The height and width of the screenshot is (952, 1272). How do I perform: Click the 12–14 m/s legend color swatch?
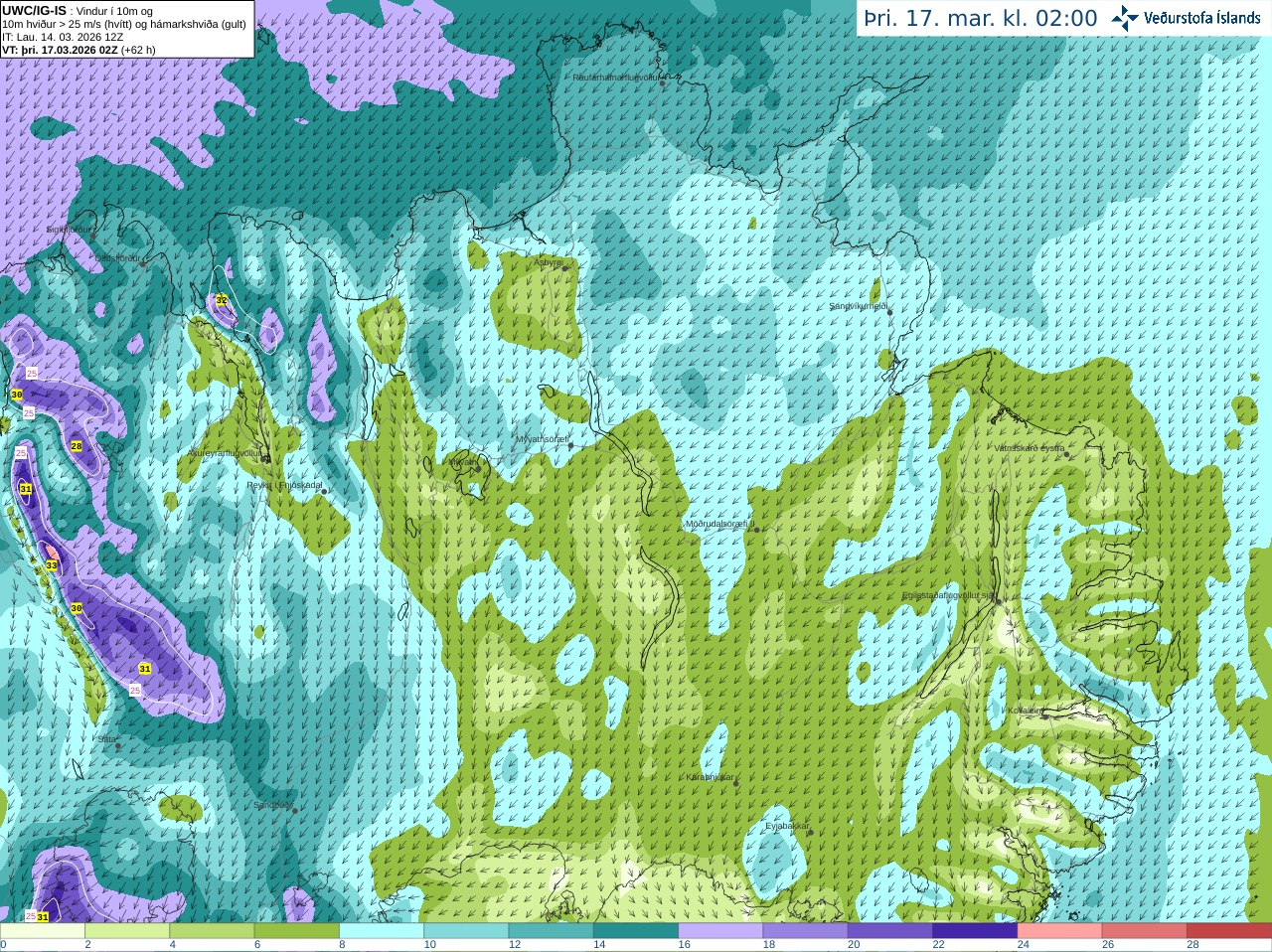[x=552, y=931]
